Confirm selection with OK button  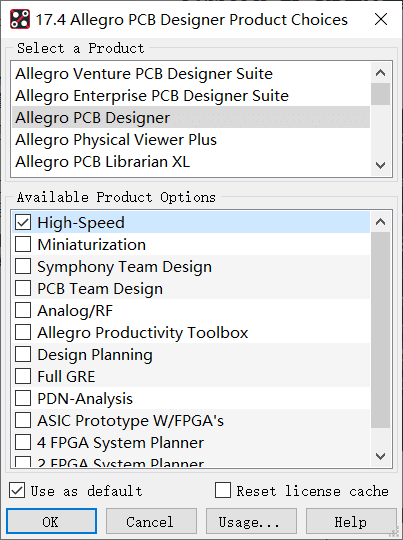(51, 521)
